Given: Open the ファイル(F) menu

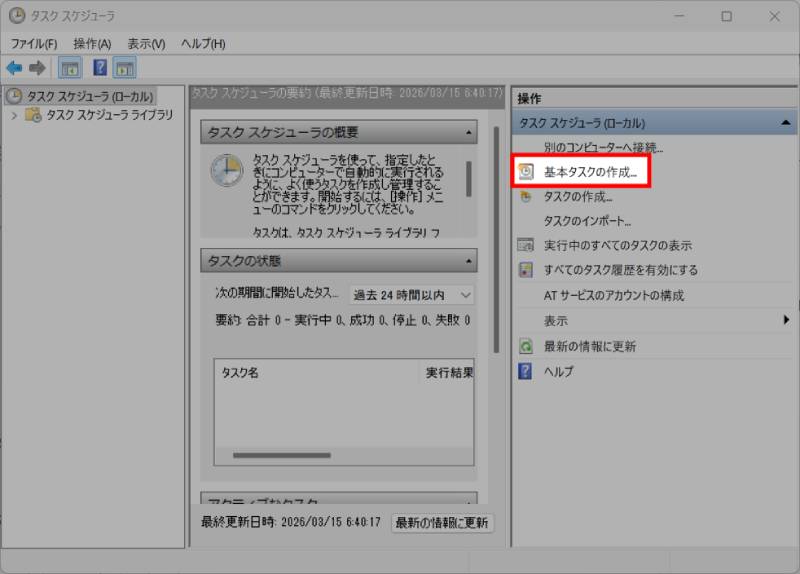Looking at the screenshot, I should click(34, 44).
